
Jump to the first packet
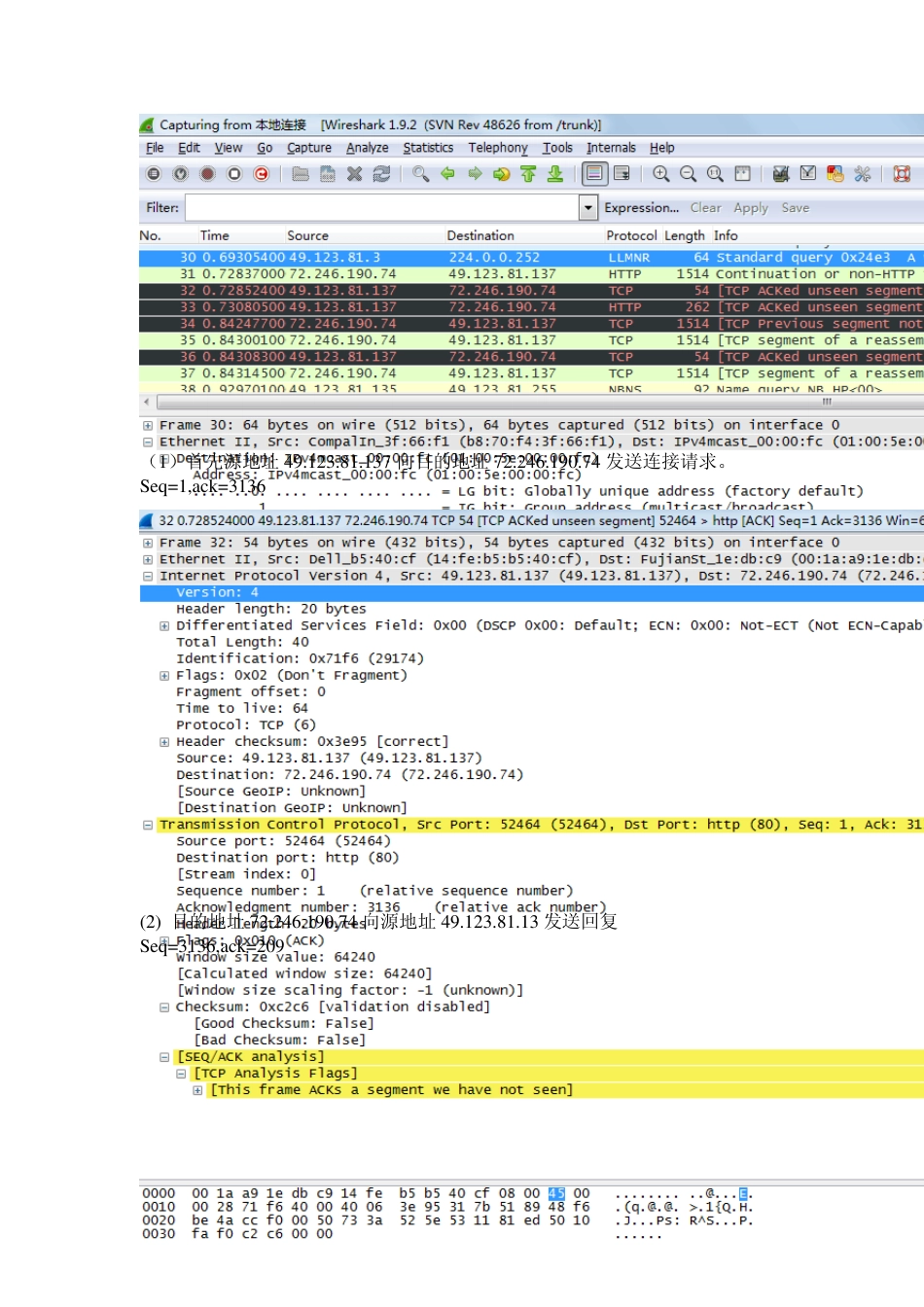(528, 174)
